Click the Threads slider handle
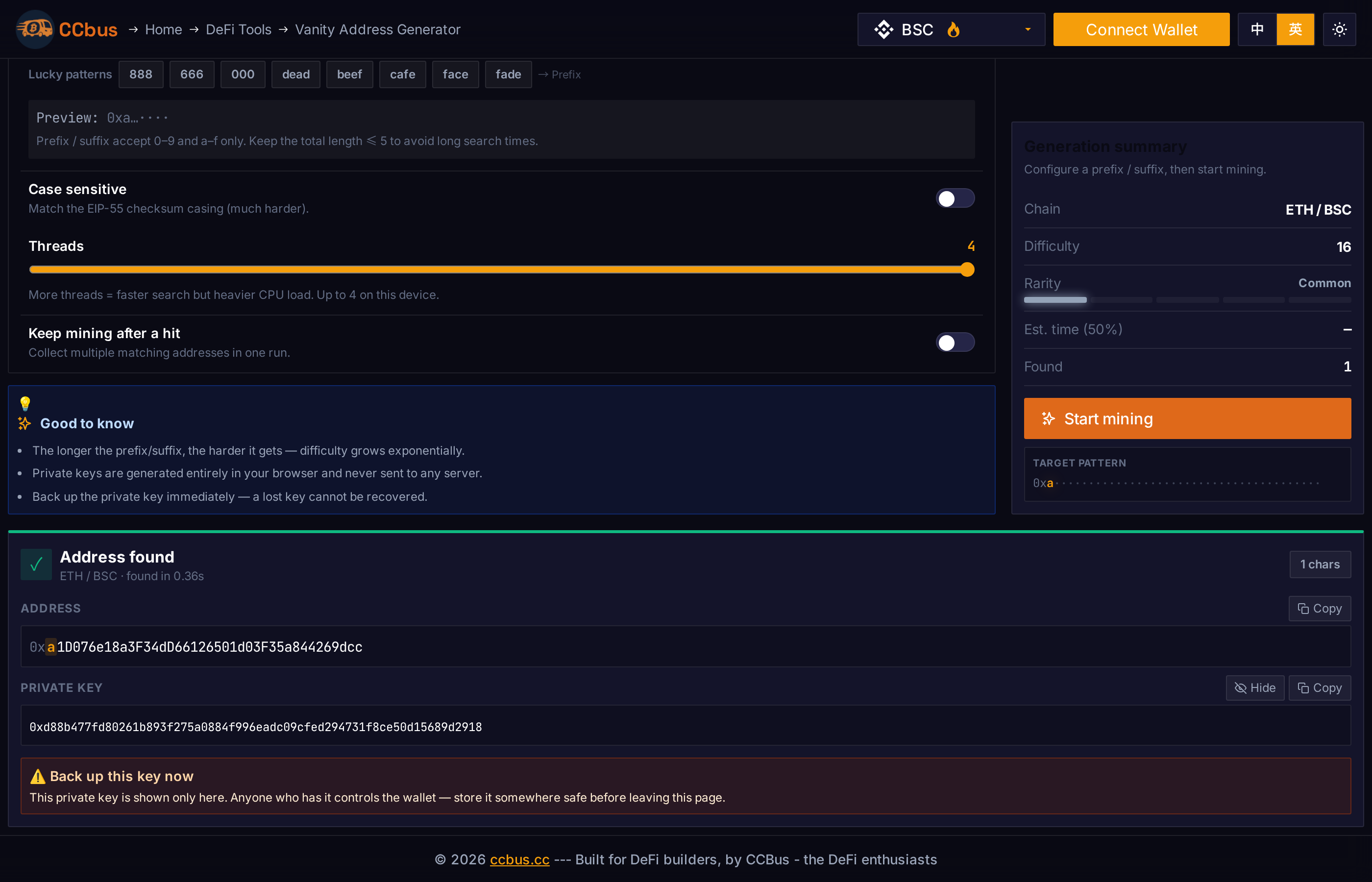Screen dimensions: 1372x882 coord(967,270)
